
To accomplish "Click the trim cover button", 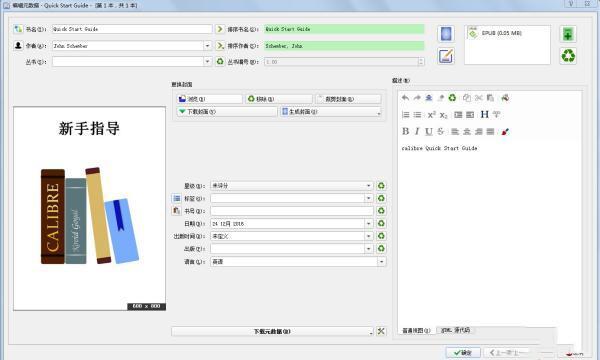I will [348, 99].
